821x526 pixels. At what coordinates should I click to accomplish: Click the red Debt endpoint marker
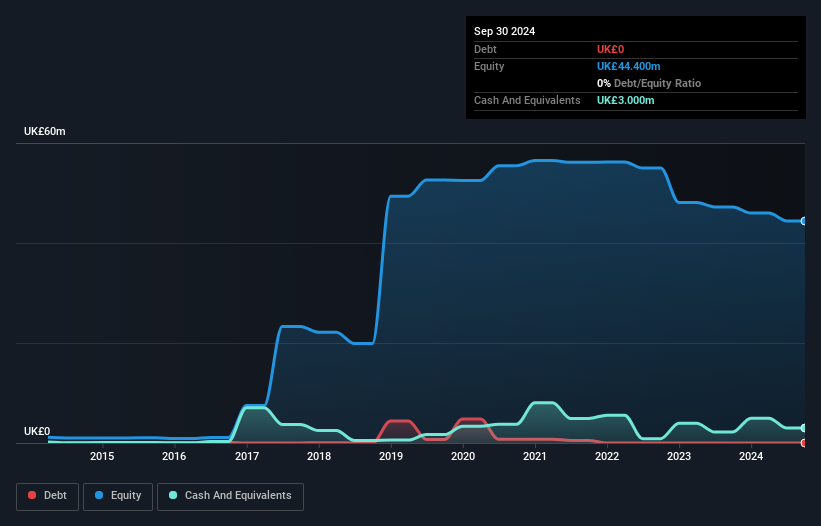(804, 443)
